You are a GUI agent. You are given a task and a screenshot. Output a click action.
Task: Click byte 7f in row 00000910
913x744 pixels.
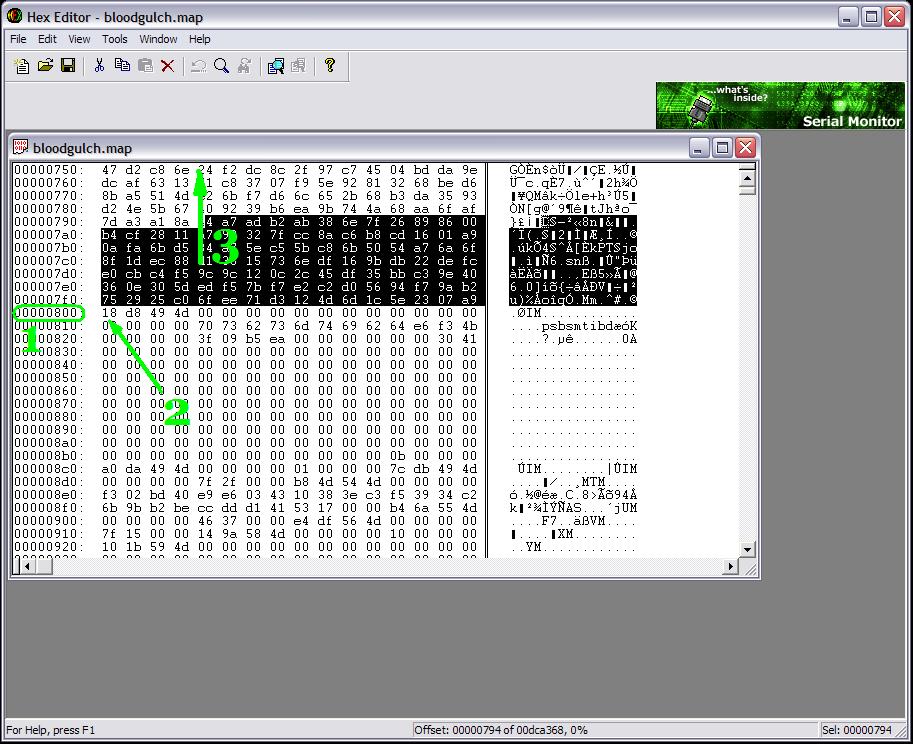point(109,534)
